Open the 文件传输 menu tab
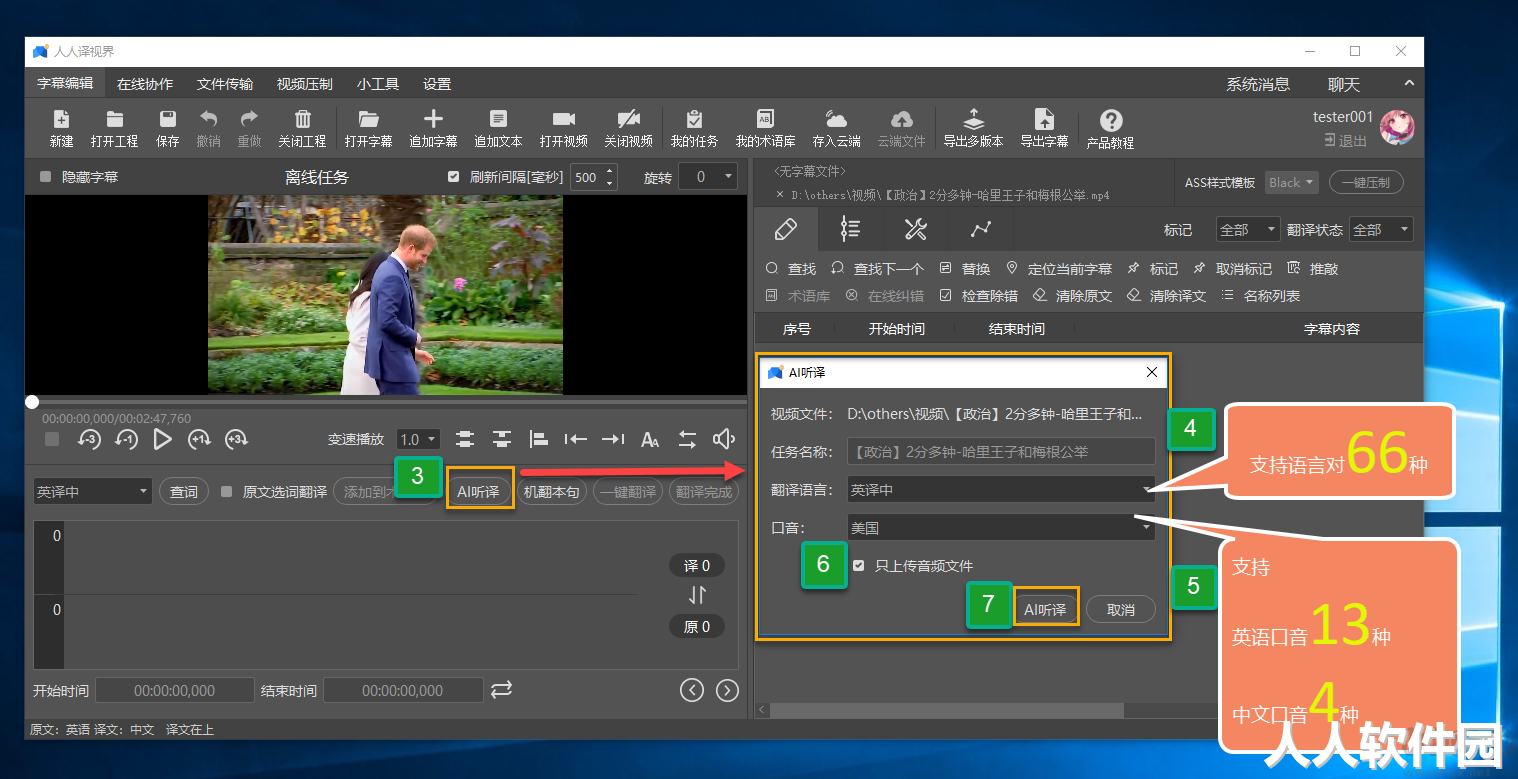Viewport: 1518px width, 779px height. (225, 84)
